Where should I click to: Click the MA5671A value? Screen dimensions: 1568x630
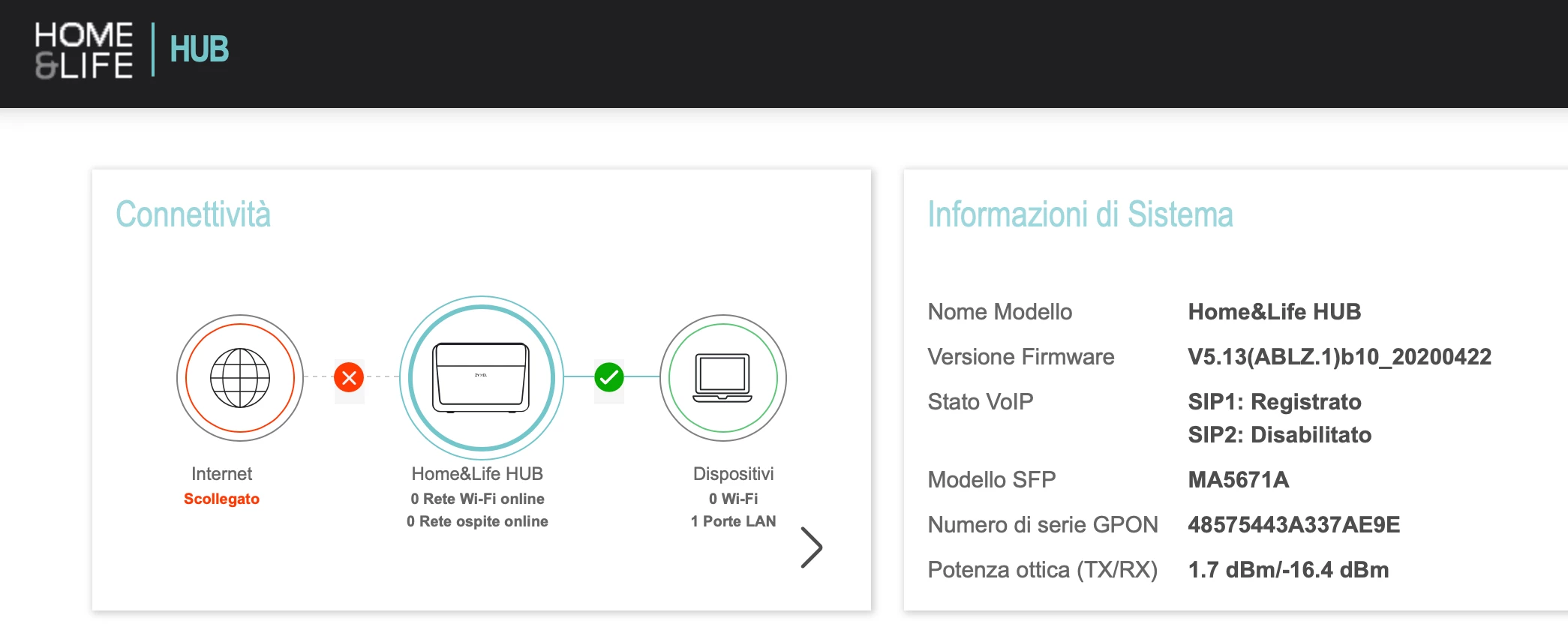pos(1239,480)
